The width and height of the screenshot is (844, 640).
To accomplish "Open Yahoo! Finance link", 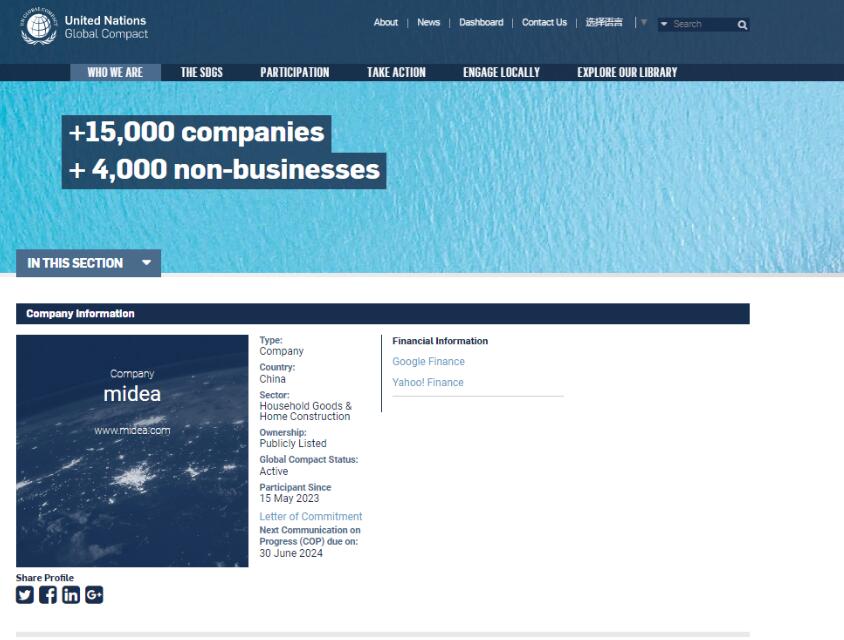I will 428,383.
